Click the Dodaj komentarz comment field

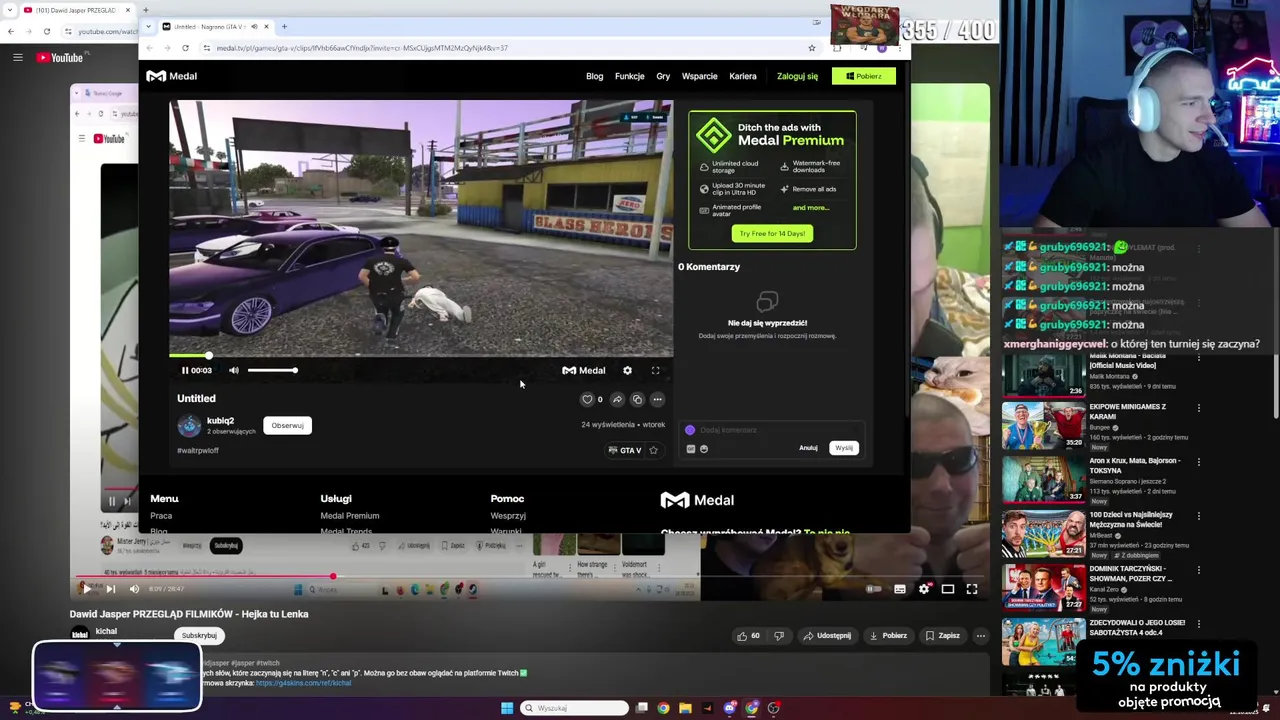coord(770,430)
